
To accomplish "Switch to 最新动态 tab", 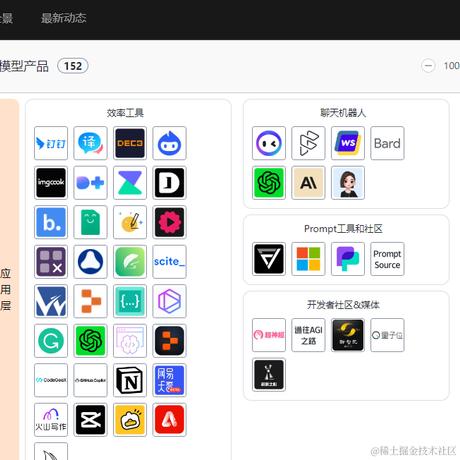I will coord(63,18).
